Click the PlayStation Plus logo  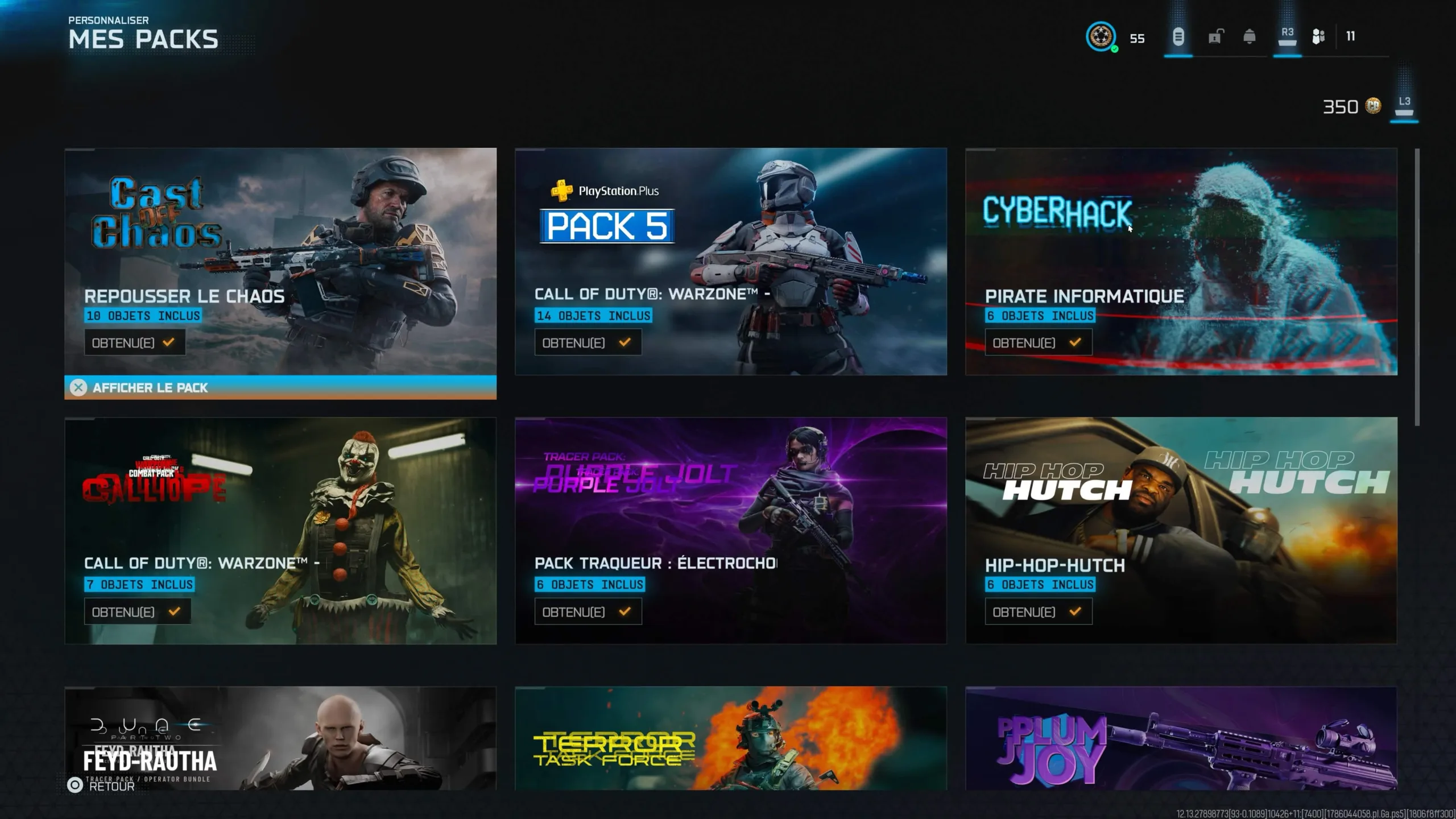click(605, 191)
